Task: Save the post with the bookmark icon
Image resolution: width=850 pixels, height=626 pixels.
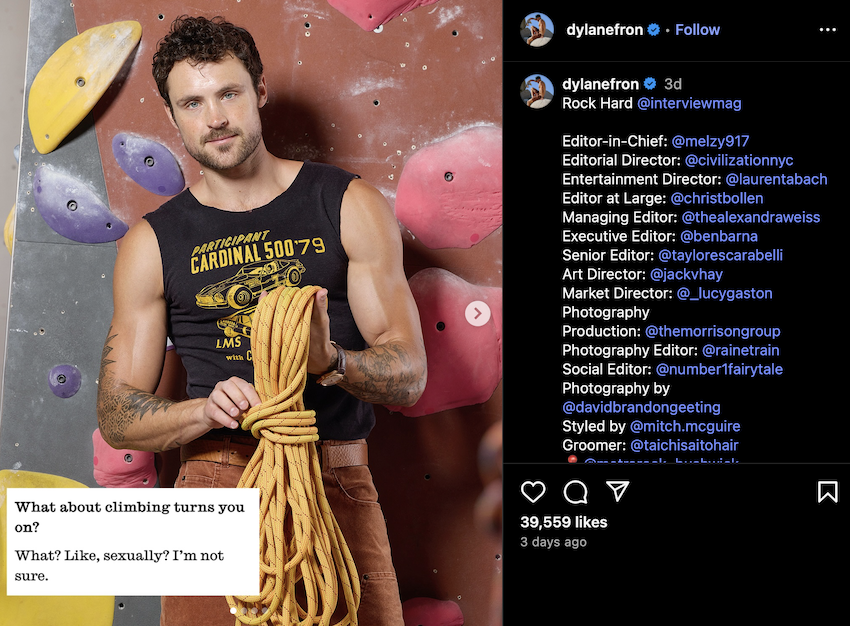Action: point(827,492)
